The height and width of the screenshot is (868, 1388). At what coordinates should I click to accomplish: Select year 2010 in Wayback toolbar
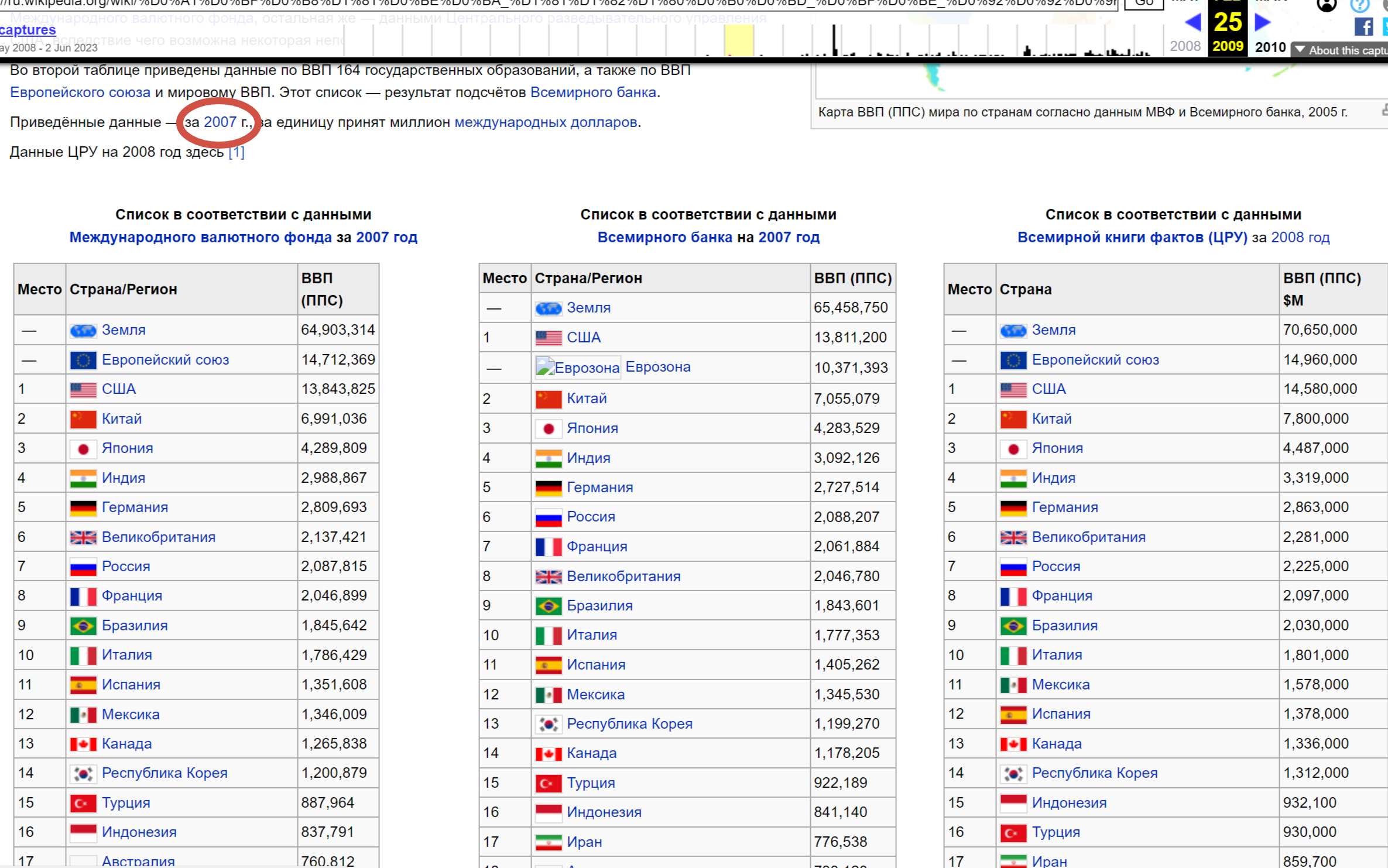click(1270, 47)
